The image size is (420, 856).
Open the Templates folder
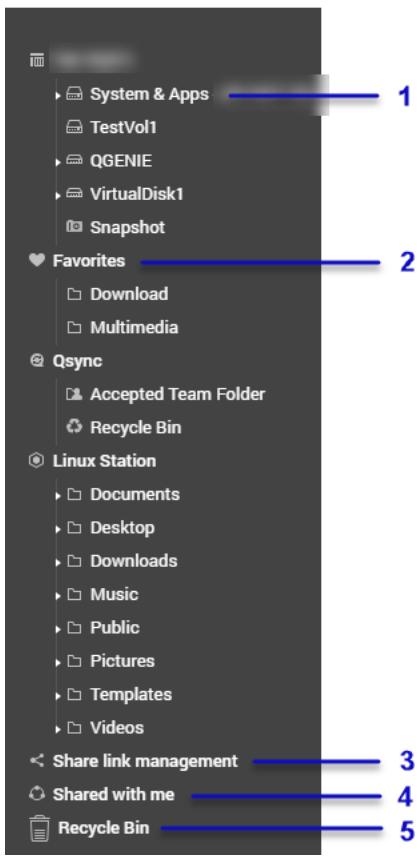coord(131,694)
